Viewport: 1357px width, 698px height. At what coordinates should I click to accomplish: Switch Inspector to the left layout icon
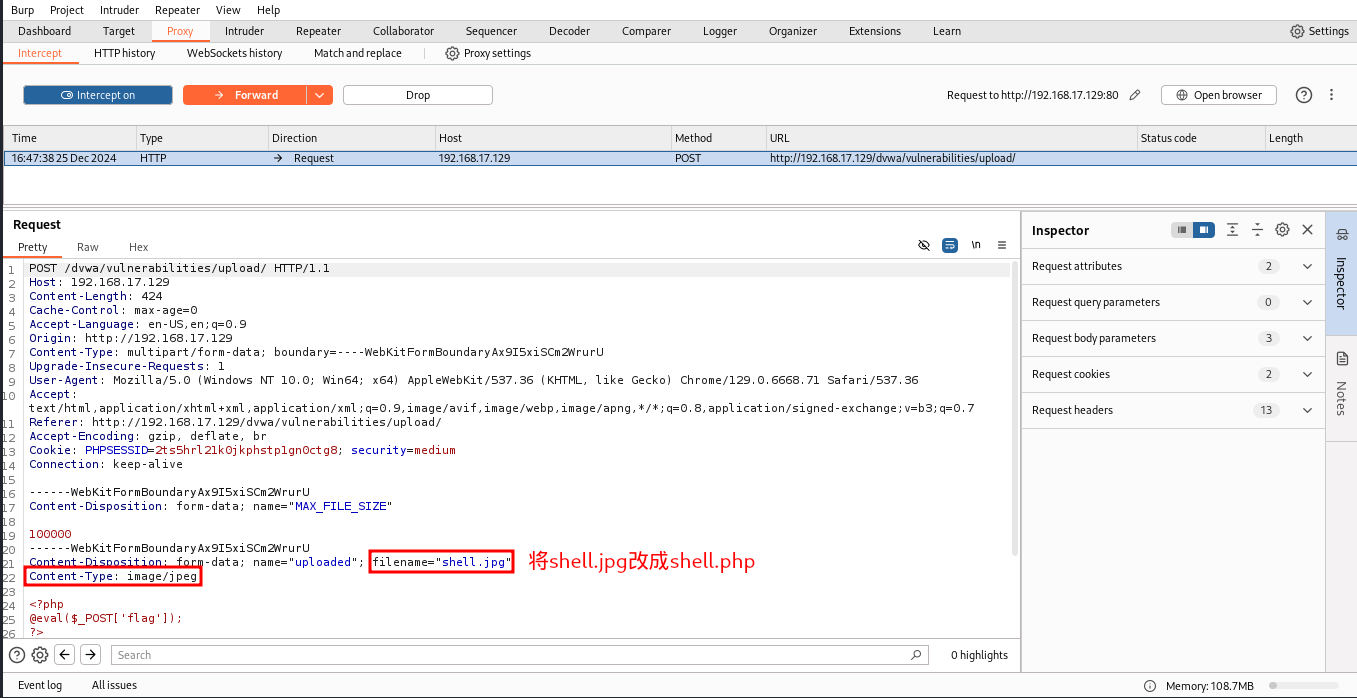click(x=1182, y=230)
